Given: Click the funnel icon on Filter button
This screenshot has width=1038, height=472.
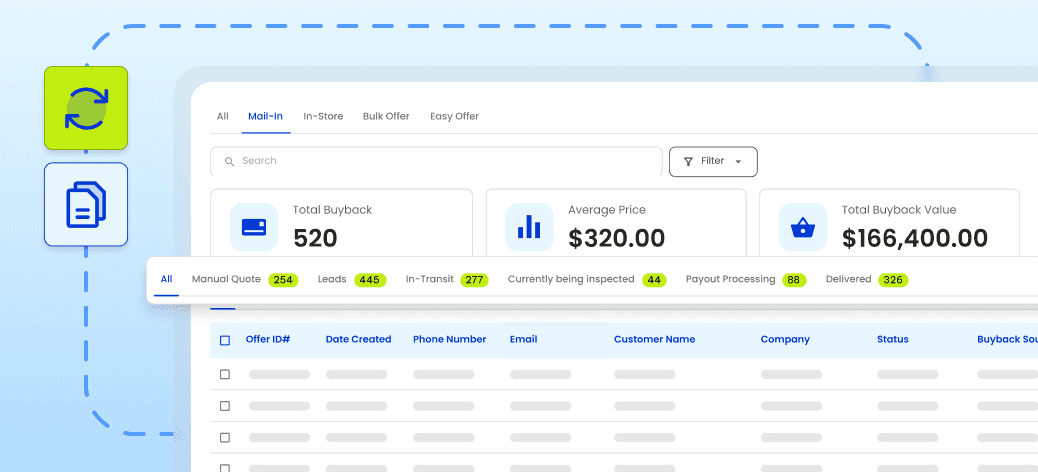Looking at the screenshot, I should [x=688, y=161].
